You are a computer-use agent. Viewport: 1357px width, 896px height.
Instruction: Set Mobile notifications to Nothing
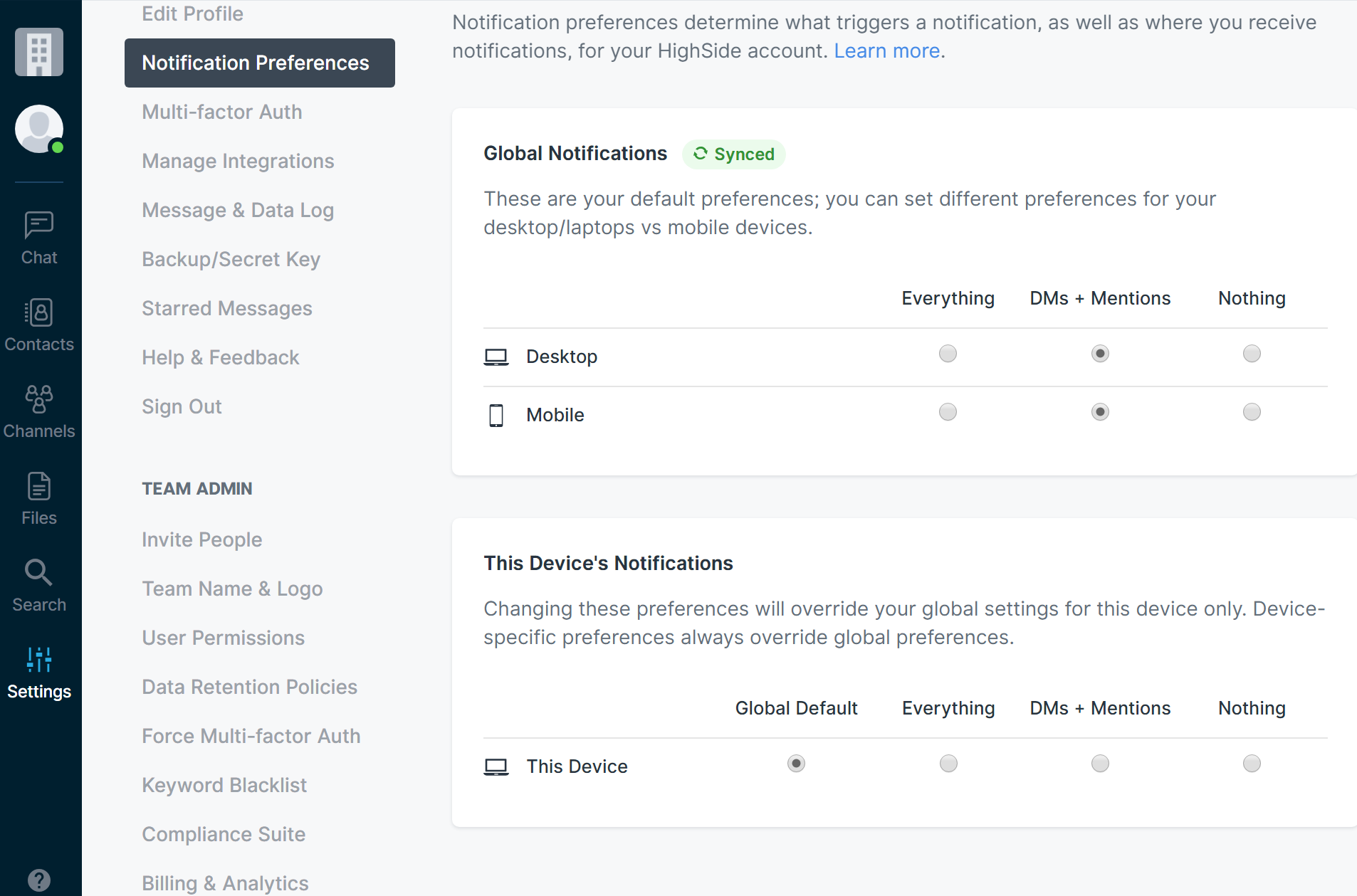click(x=1252, y=412)
